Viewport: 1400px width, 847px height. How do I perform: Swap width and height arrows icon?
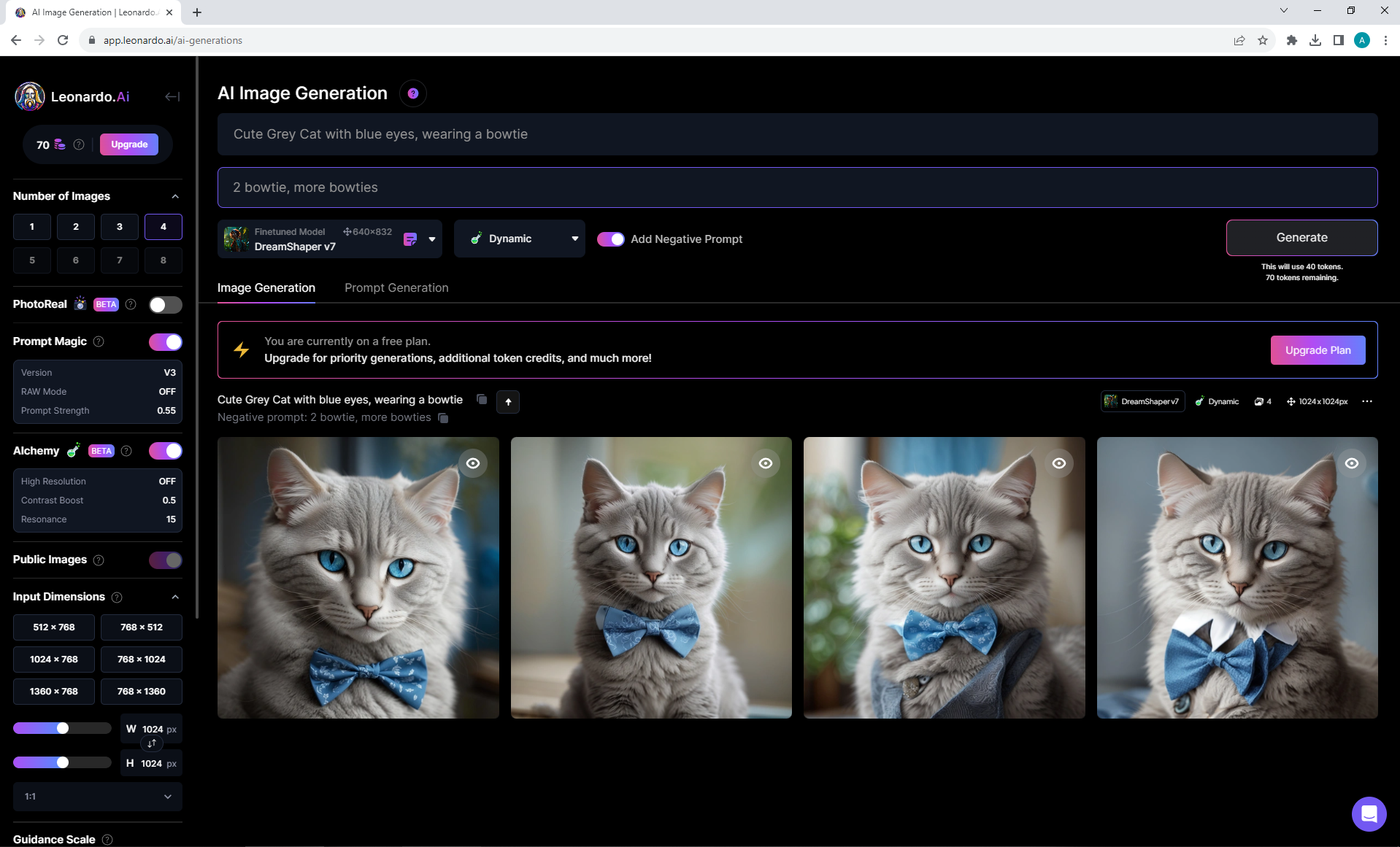152,743
